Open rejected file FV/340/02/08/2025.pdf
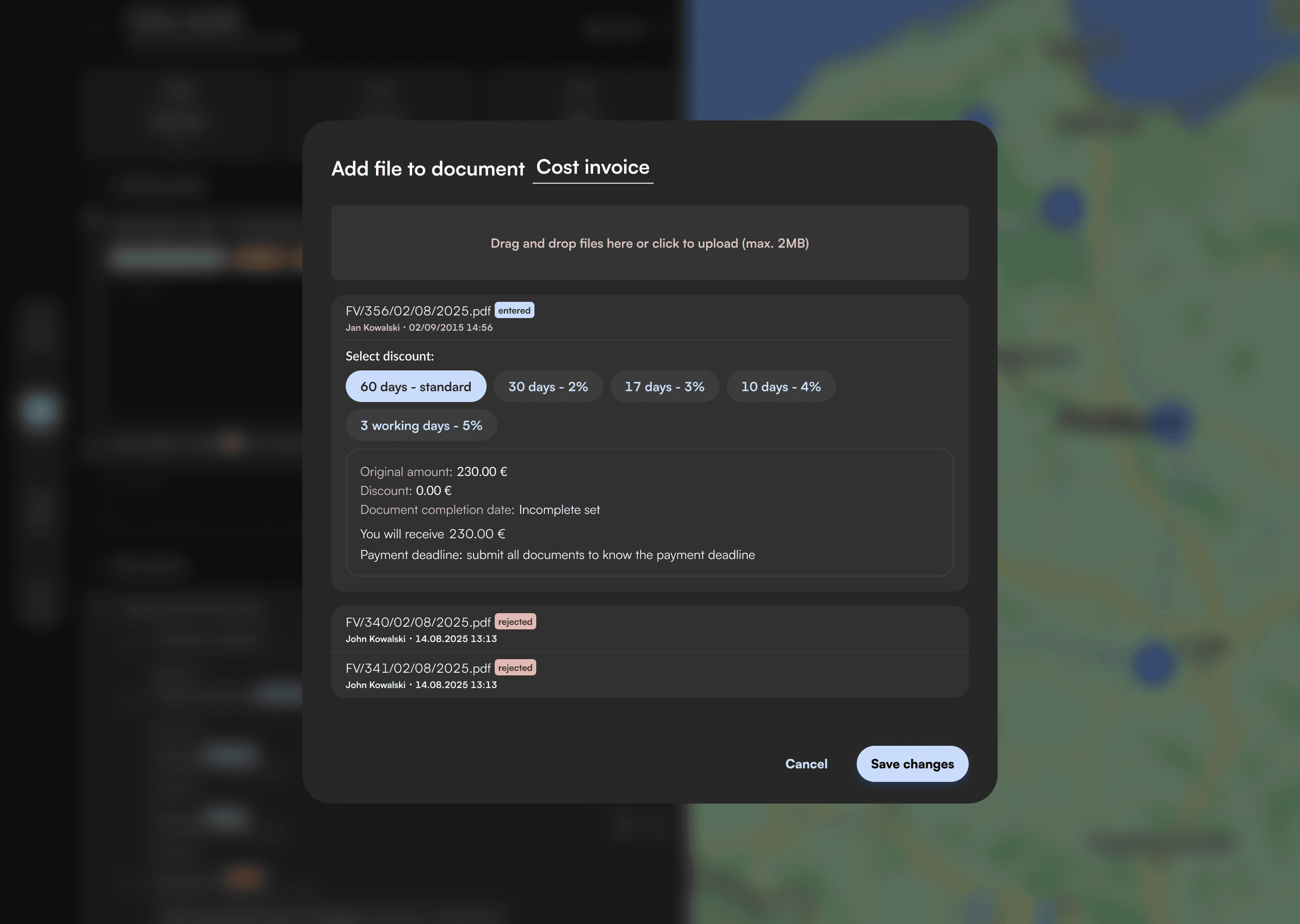This screenshot has width=1300, height=924. point(418,622)
